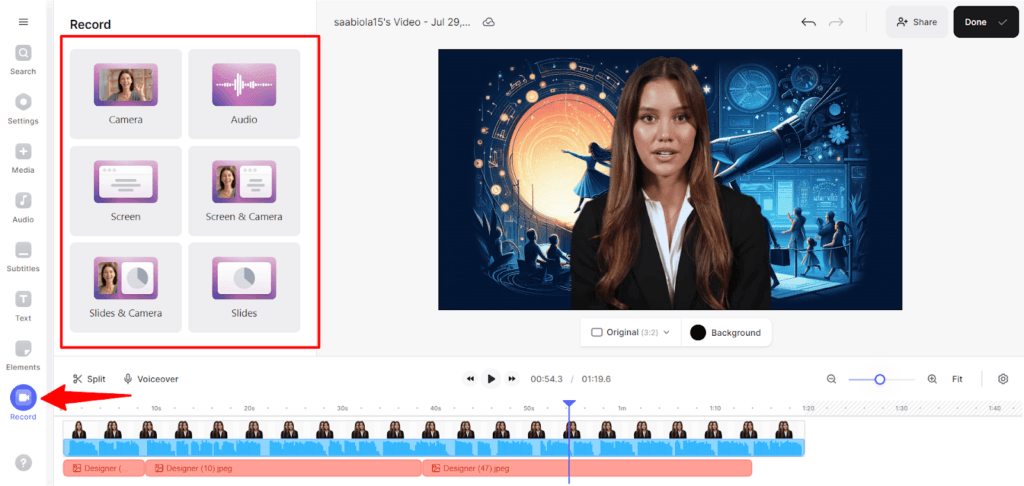The width and height of the screenshot is (1024, 486).
Task: Rename the project title text
Action: coord(402,22)
